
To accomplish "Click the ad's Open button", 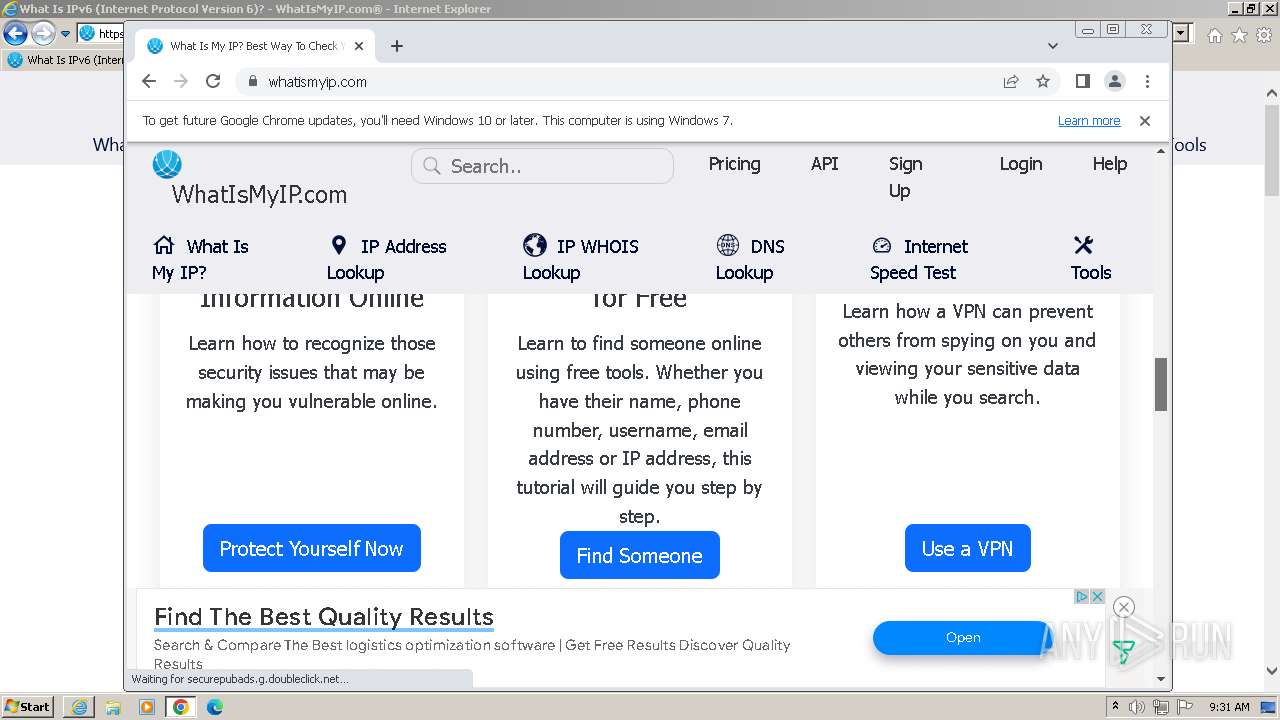I will [x=963, y=638].
